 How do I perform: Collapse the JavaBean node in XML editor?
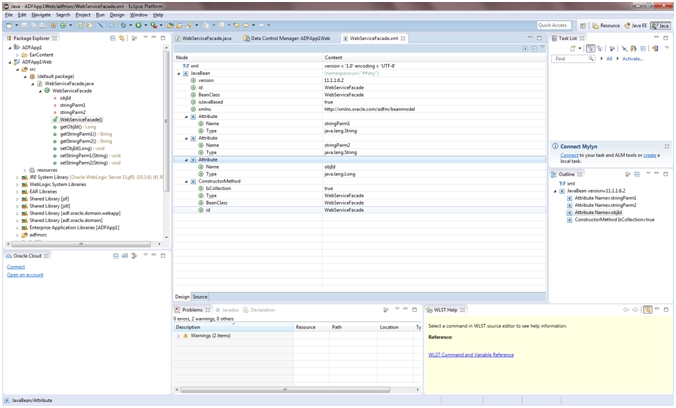179,73
